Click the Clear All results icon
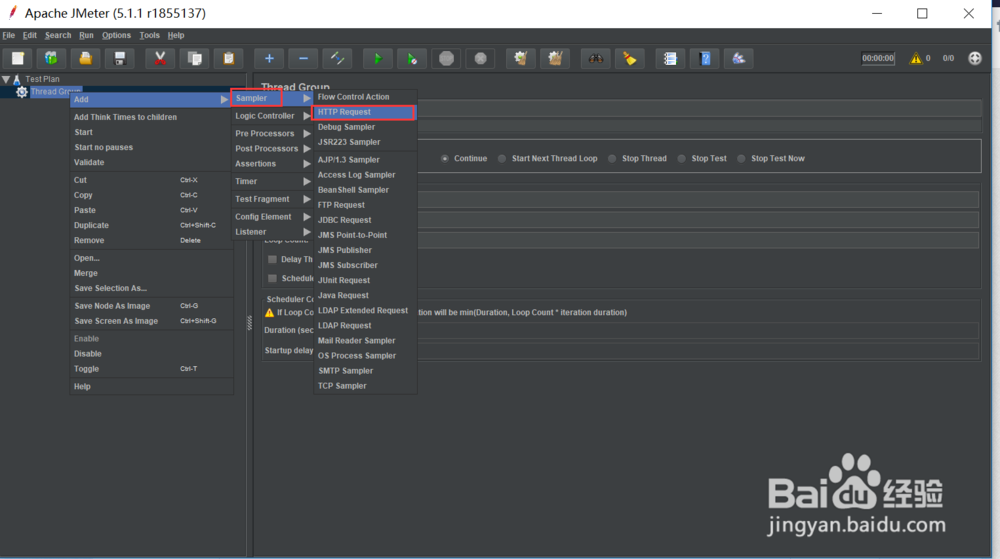Image resolution: width=1000 pixels, height=559 pixels. click(555, 59)
